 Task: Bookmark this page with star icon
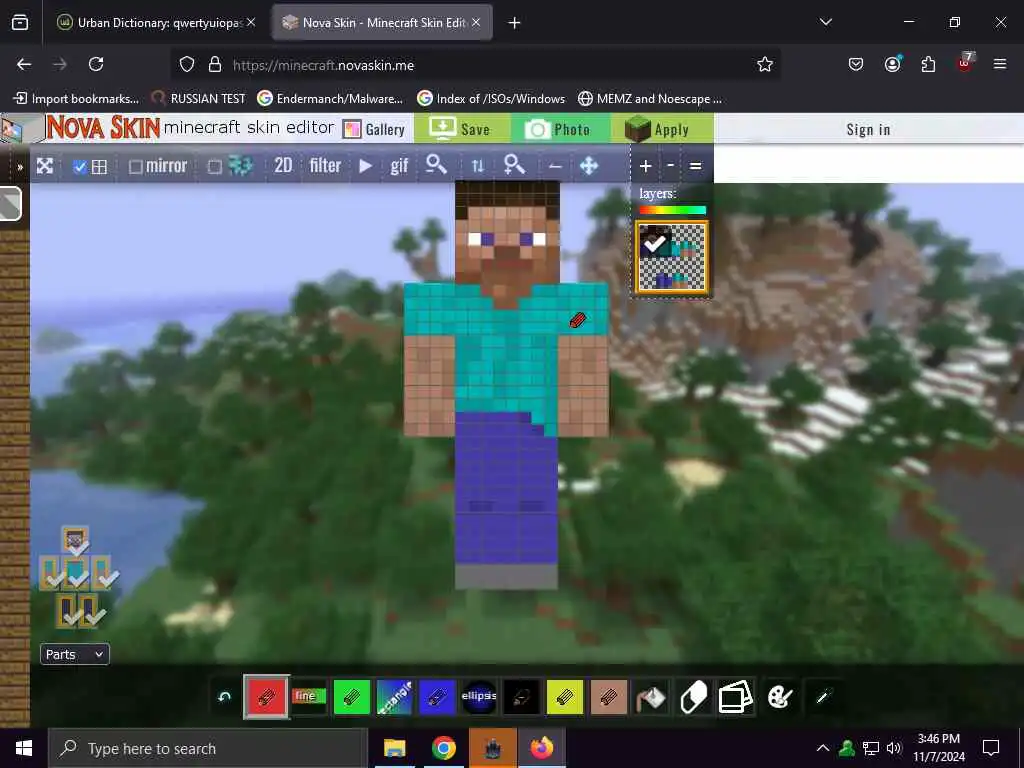pos(765,64)
